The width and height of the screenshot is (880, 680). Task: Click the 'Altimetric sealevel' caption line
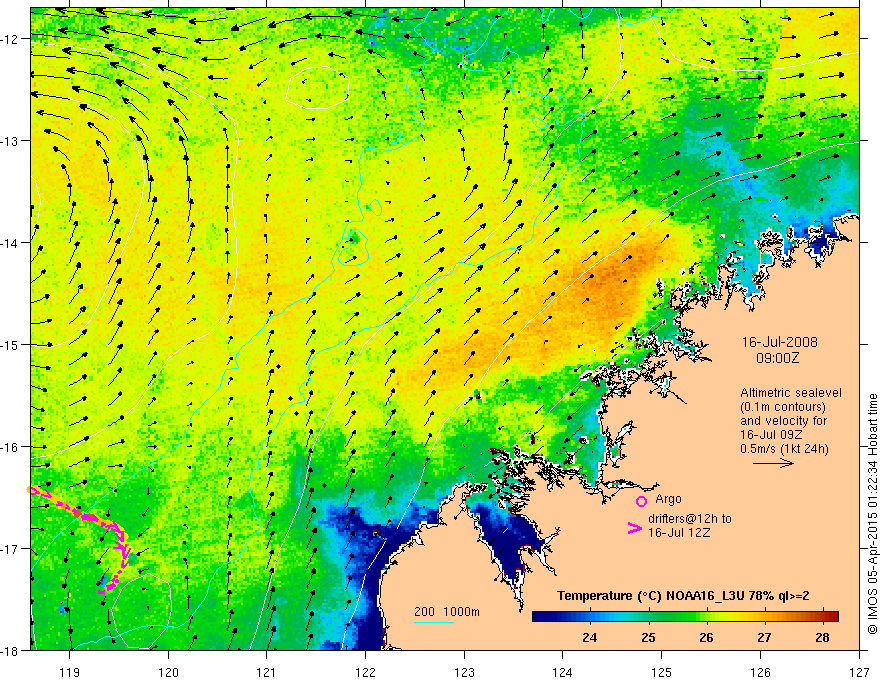(791, 393)
